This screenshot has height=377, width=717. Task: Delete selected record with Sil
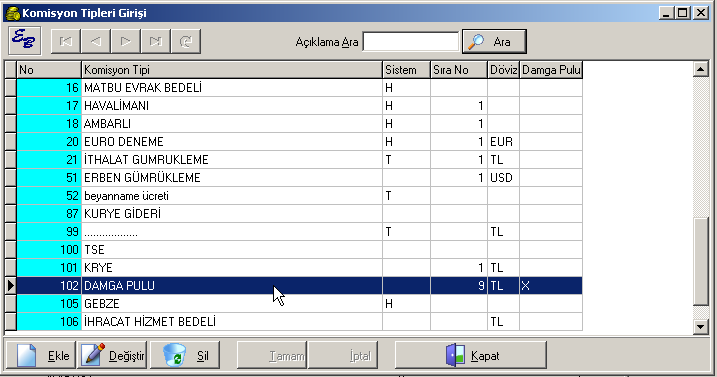pyautogui.click(x=185, y=355)
